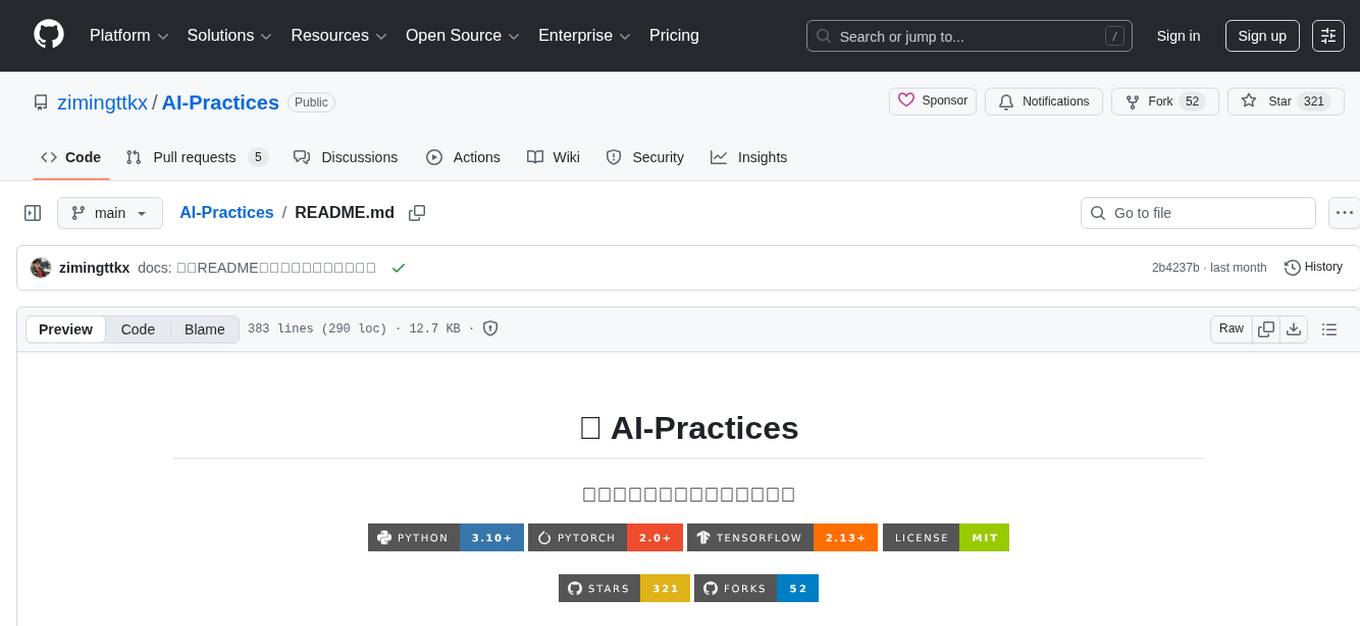
Task: Open the more options kebab menu
Action: [1344, 212]
